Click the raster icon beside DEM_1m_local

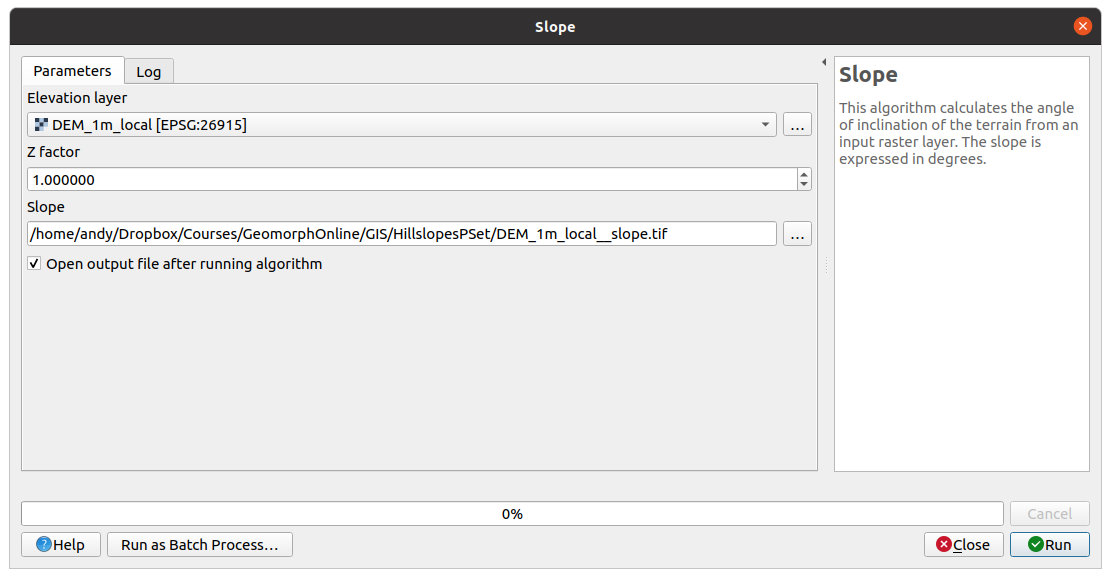click(x=41, y=125)
